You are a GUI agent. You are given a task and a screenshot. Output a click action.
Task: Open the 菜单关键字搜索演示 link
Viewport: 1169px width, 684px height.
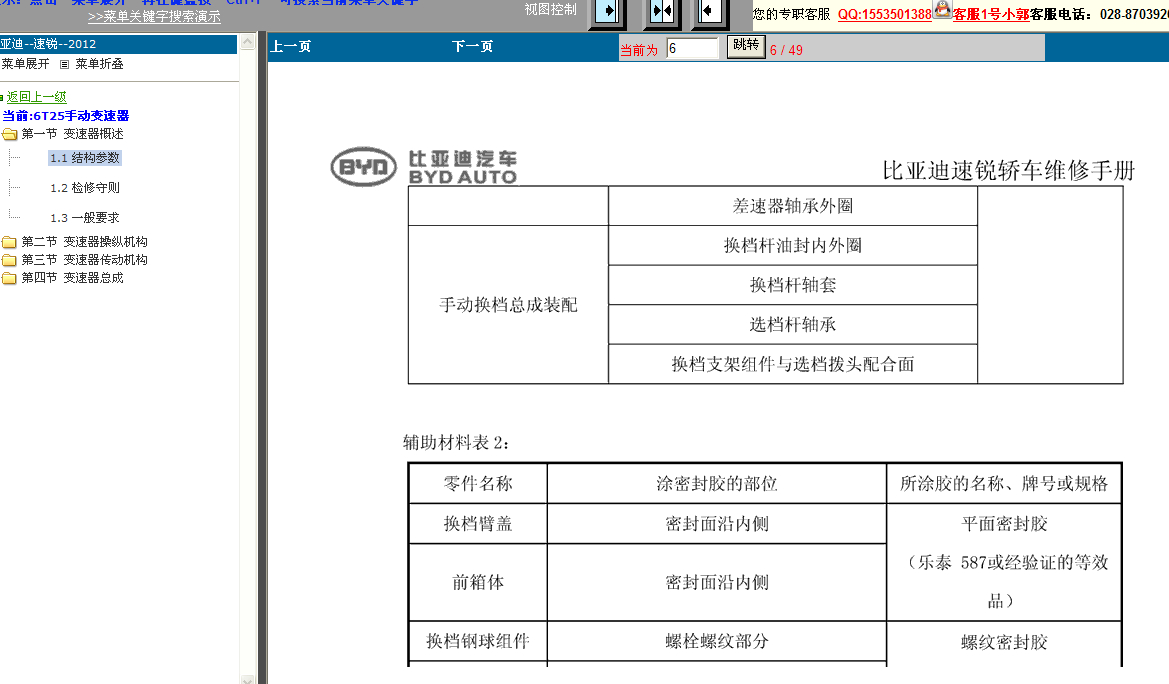pos(154,16)
